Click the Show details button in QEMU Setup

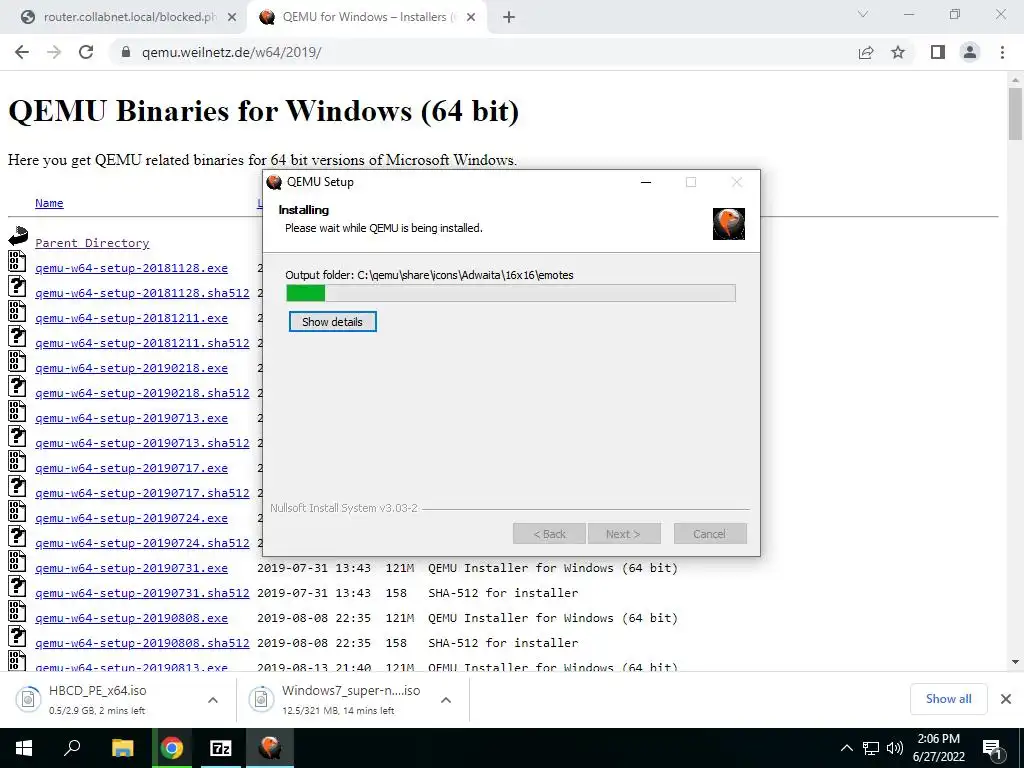(x=332, y=322)
